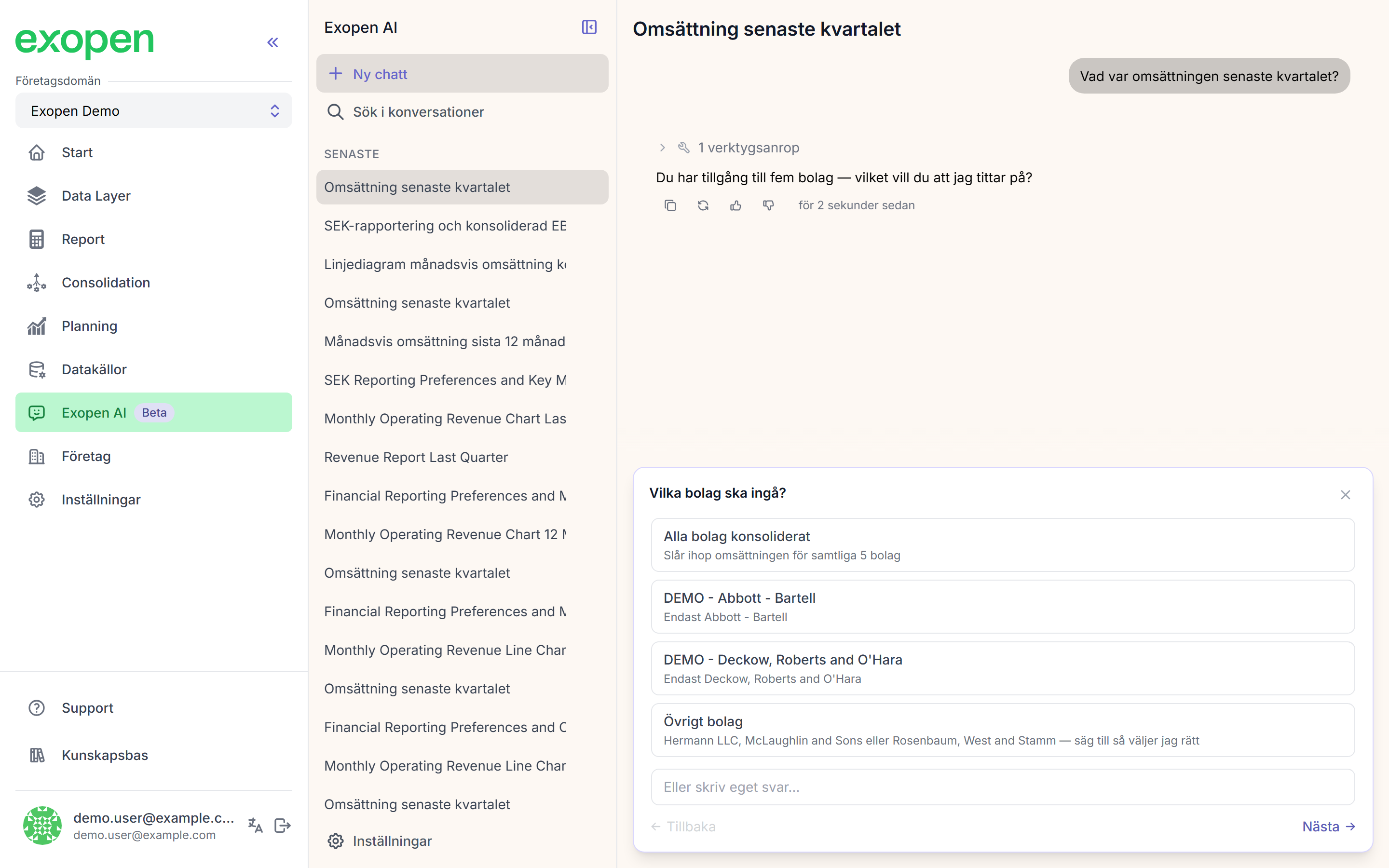
Task: Click the Nästa button
Action: (1328, 827)
